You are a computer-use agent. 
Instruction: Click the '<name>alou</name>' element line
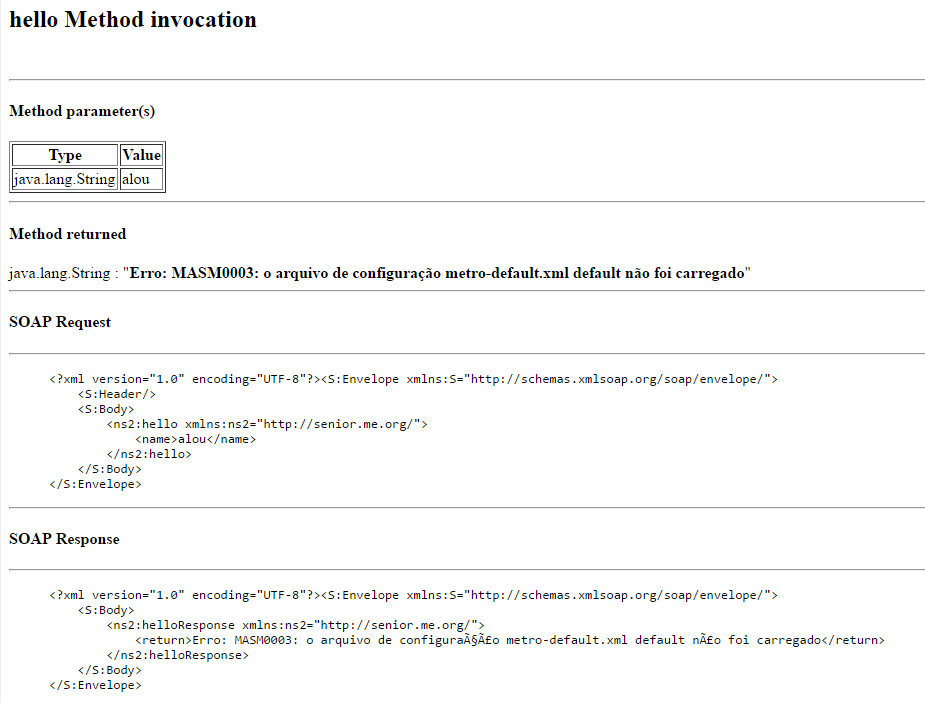pyautogui.click(x=195, y=439)
